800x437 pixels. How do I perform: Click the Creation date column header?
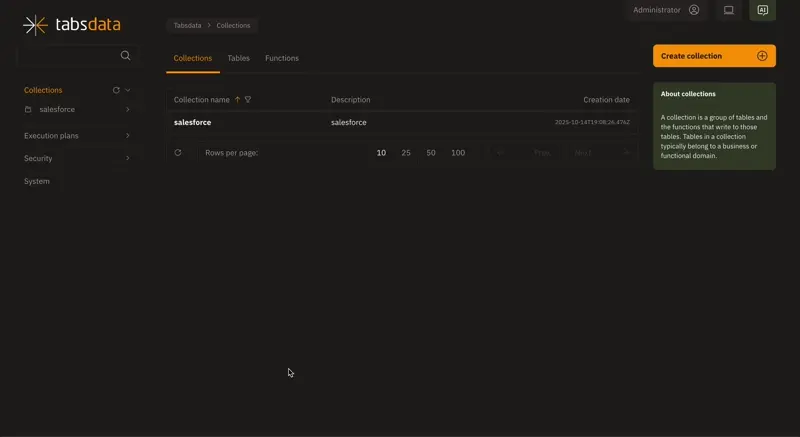point(606,100)
